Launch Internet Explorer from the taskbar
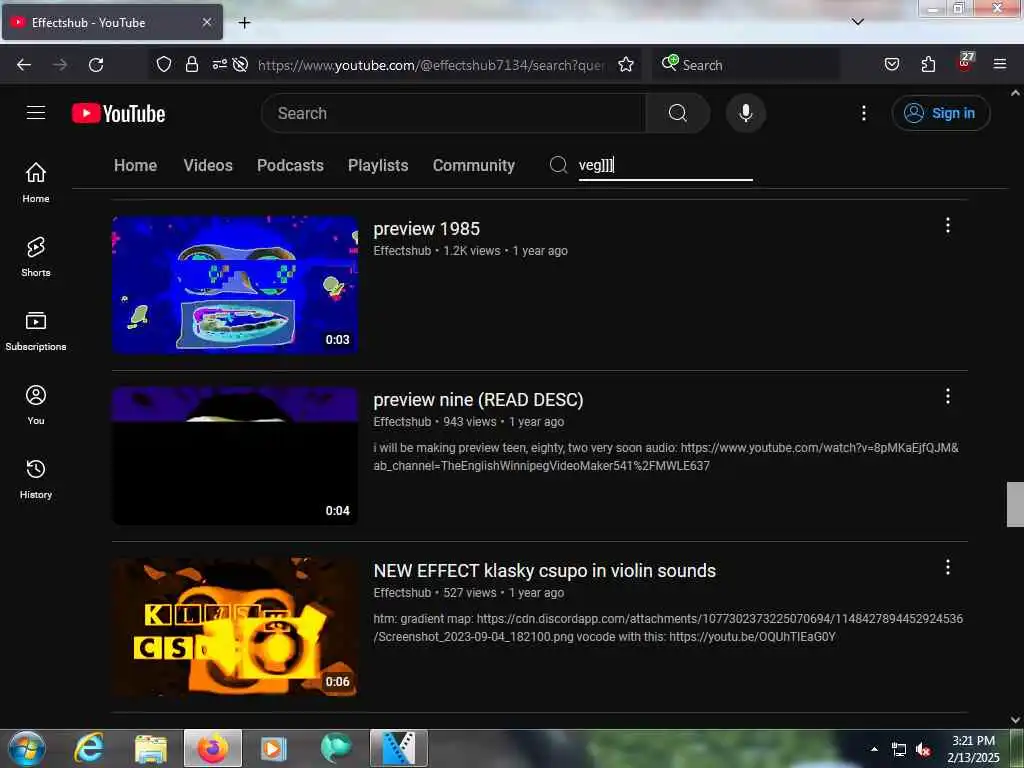The height and width of the screenshot is (768, 1024). 89,748
